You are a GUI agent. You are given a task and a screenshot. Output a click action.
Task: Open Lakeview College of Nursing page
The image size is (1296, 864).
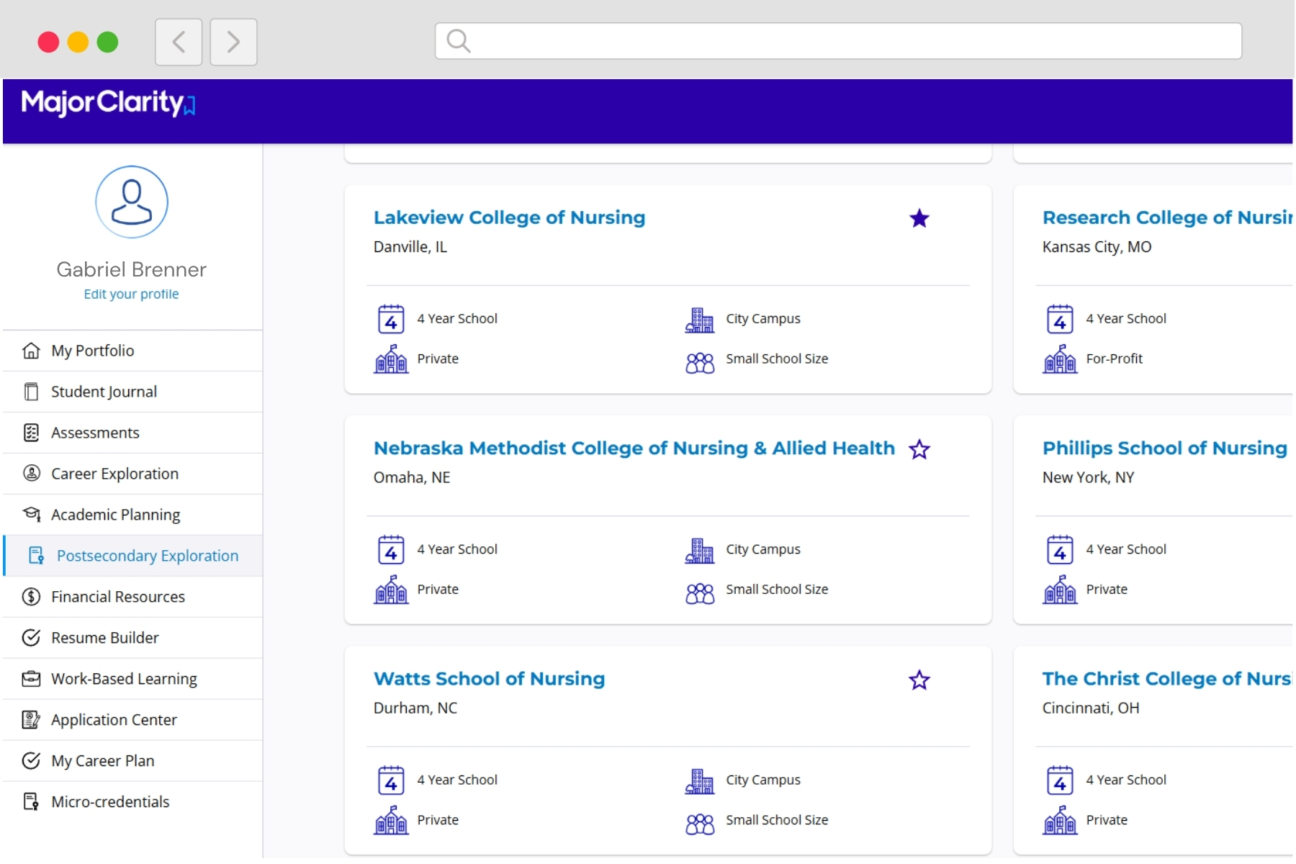(x=509, y=218)
